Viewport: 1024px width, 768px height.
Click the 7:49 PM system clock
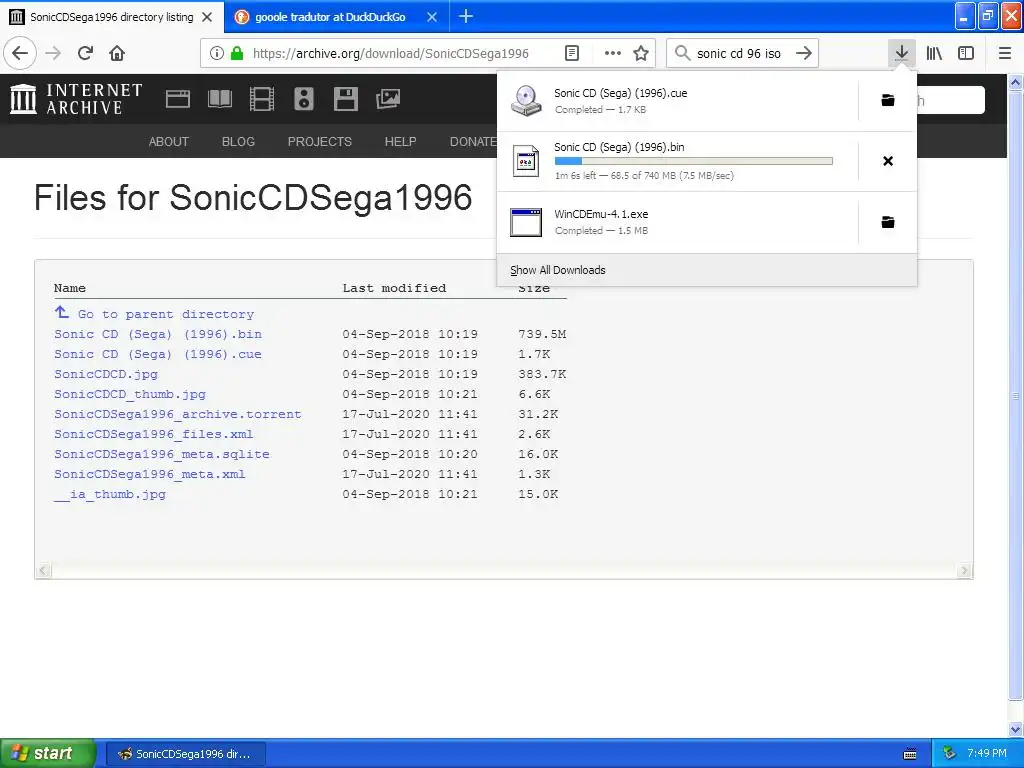point(987,754)
